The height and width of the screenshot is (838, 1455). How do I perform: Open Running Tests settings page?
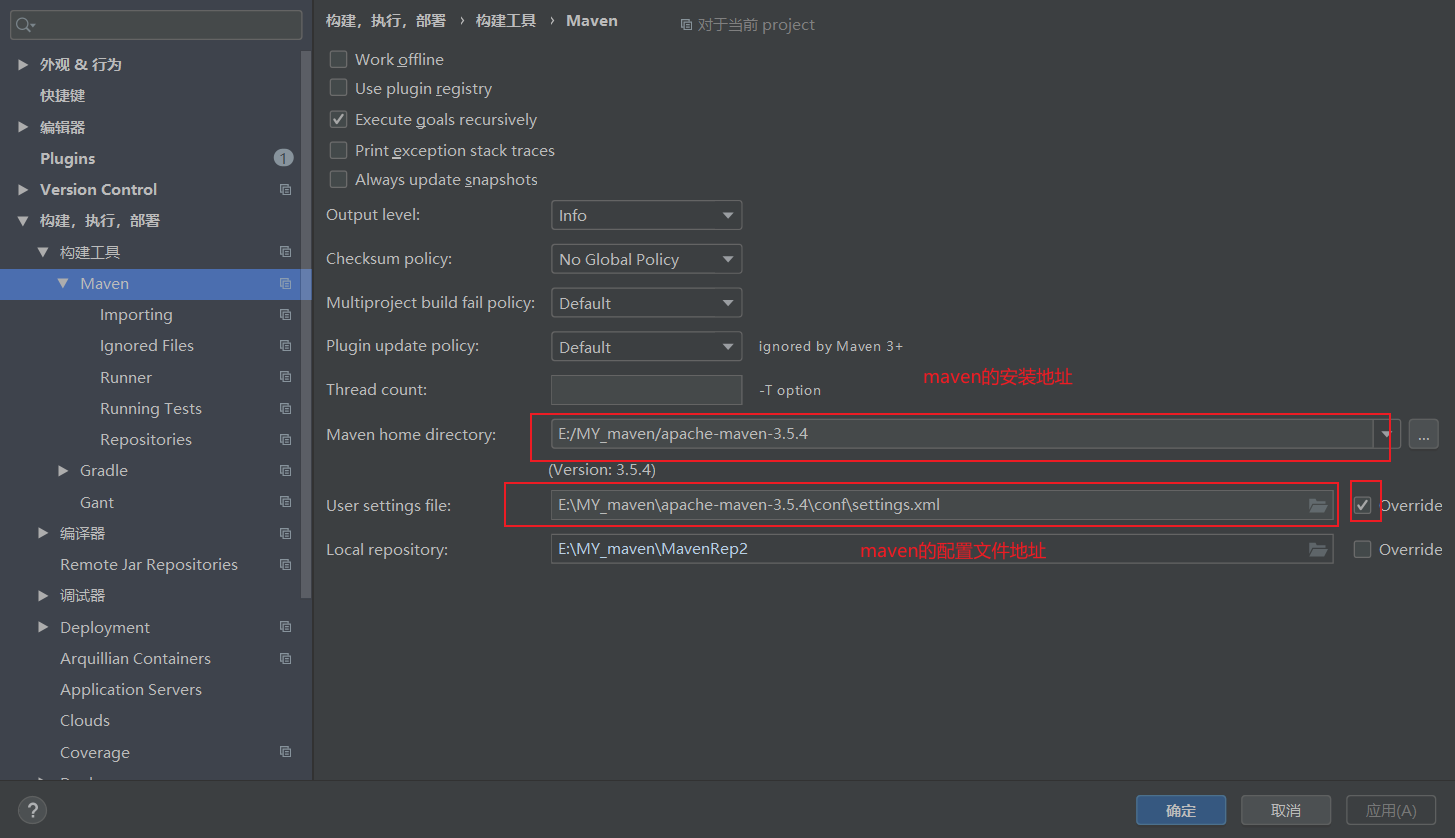tap(151, 409)
